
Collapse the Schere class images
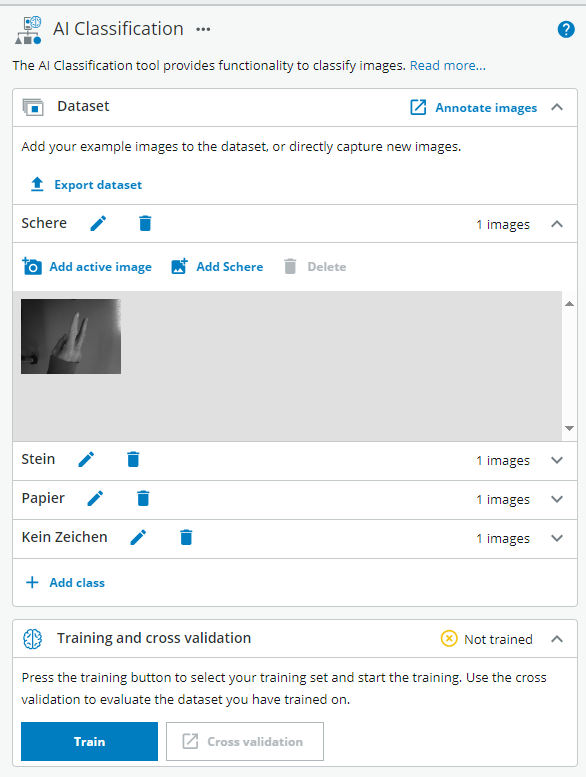557,224
